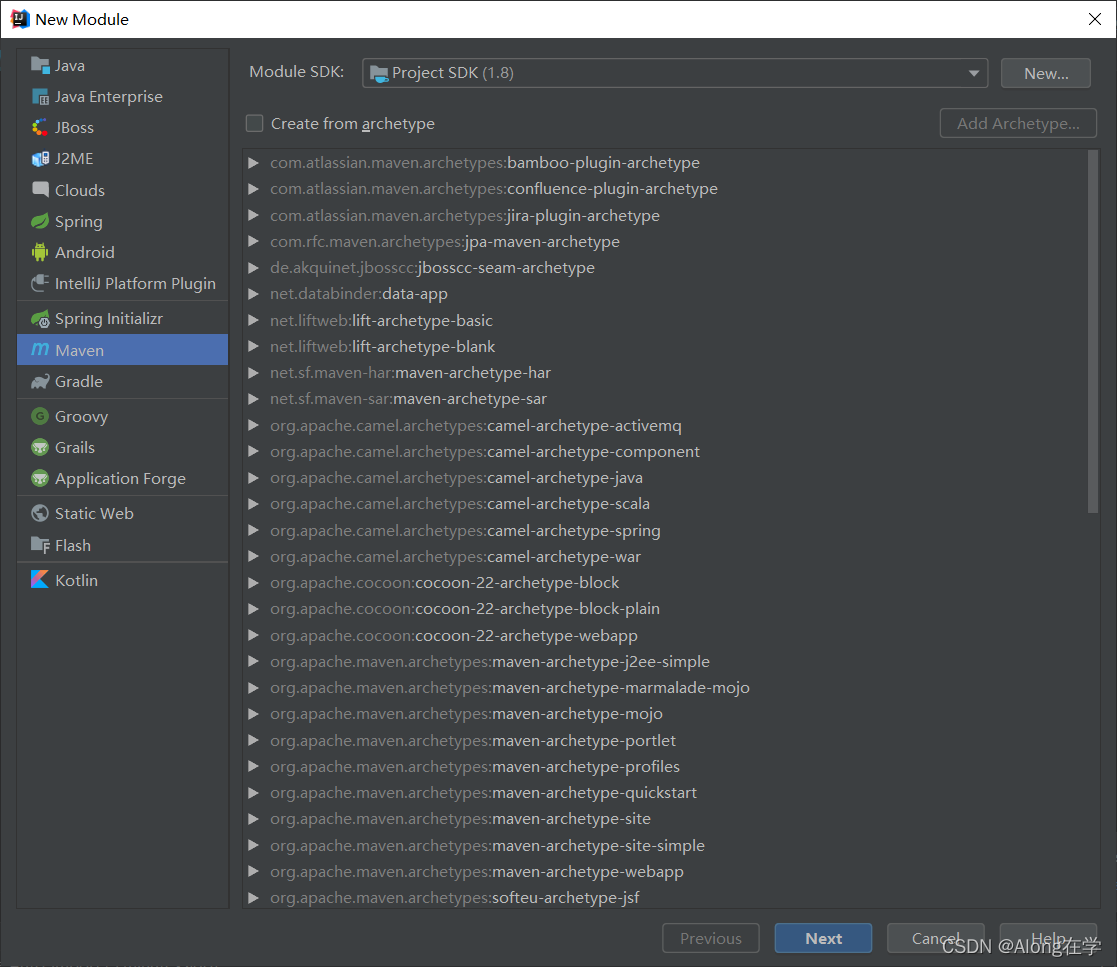Expand the net.databinder:data-app node
1117x967 pixels.
coord(253,294)
